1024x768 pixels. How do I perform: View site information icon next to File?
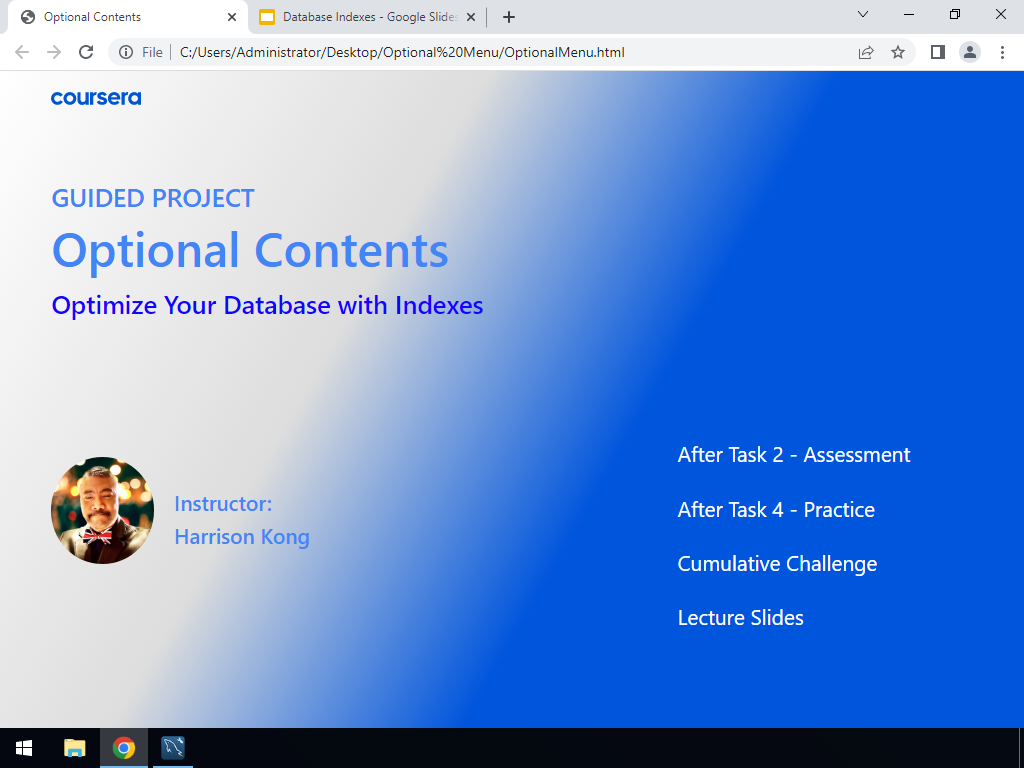click(126, 52)
